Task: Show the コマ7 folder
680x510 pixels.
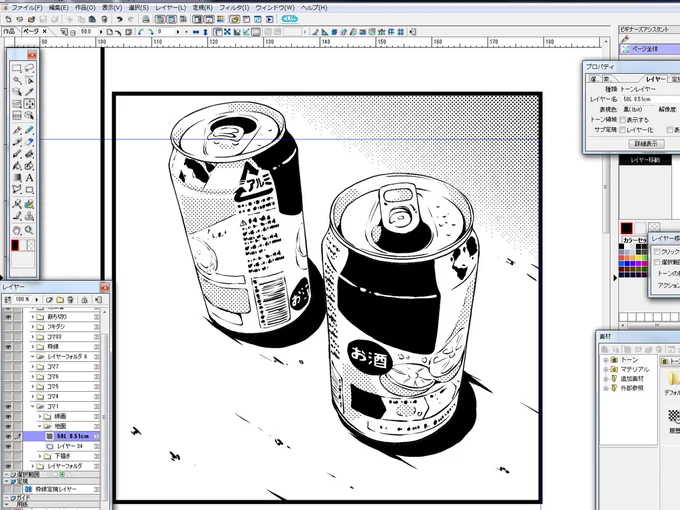Action: coord(8,366)
